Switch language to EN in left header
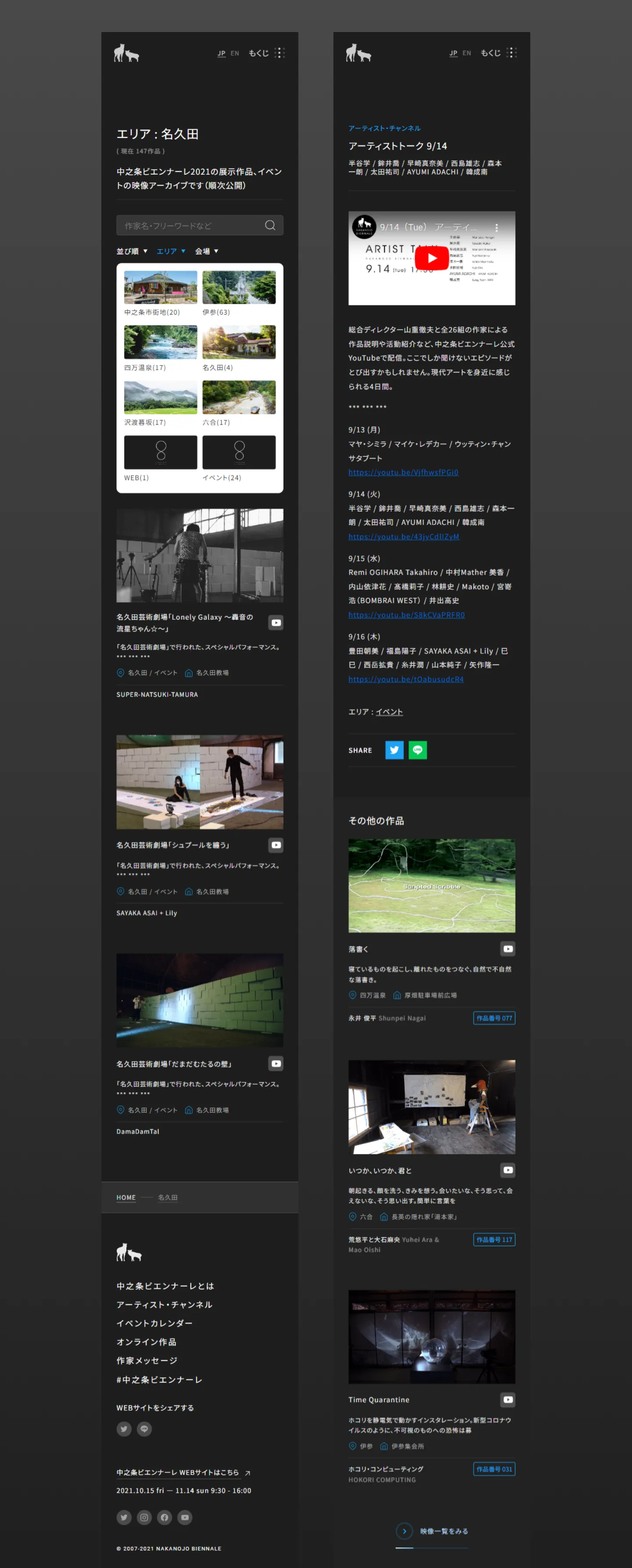The height and width of the screenshot is (1568, 632). tap(234, 54)
